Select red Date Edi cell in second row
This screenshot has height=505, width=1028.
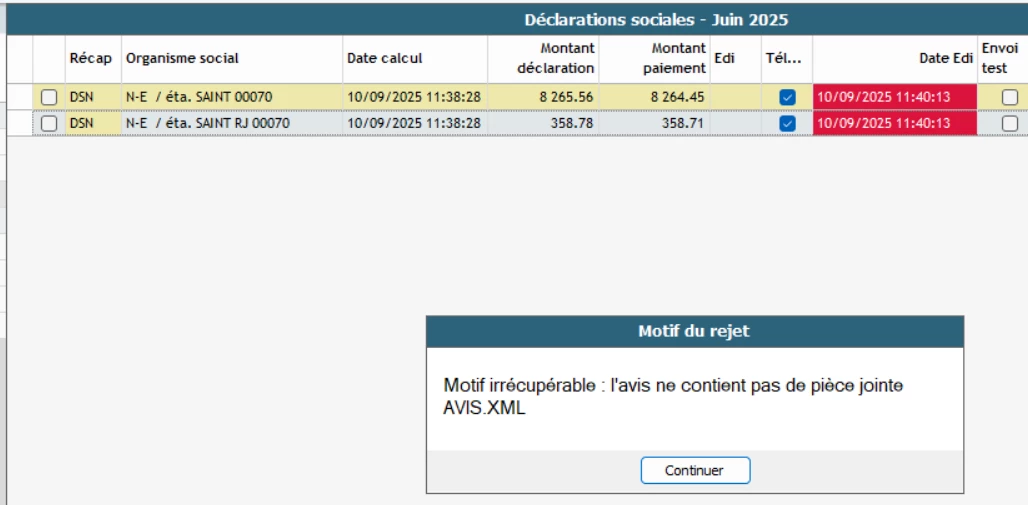coord(894,123)
